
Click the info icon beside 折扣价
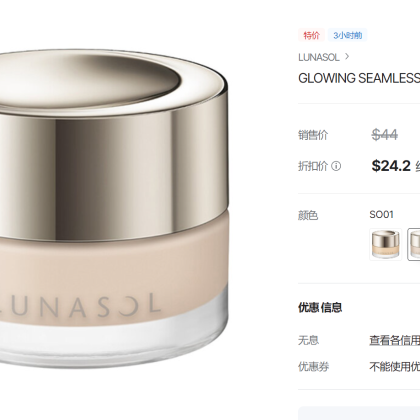(x=336, y=166)
